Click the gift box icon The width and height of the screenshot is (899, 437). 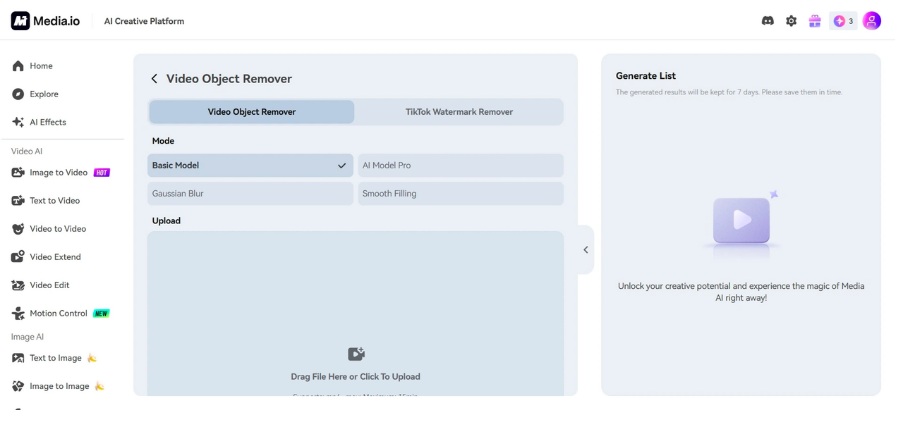click(815, 21)
